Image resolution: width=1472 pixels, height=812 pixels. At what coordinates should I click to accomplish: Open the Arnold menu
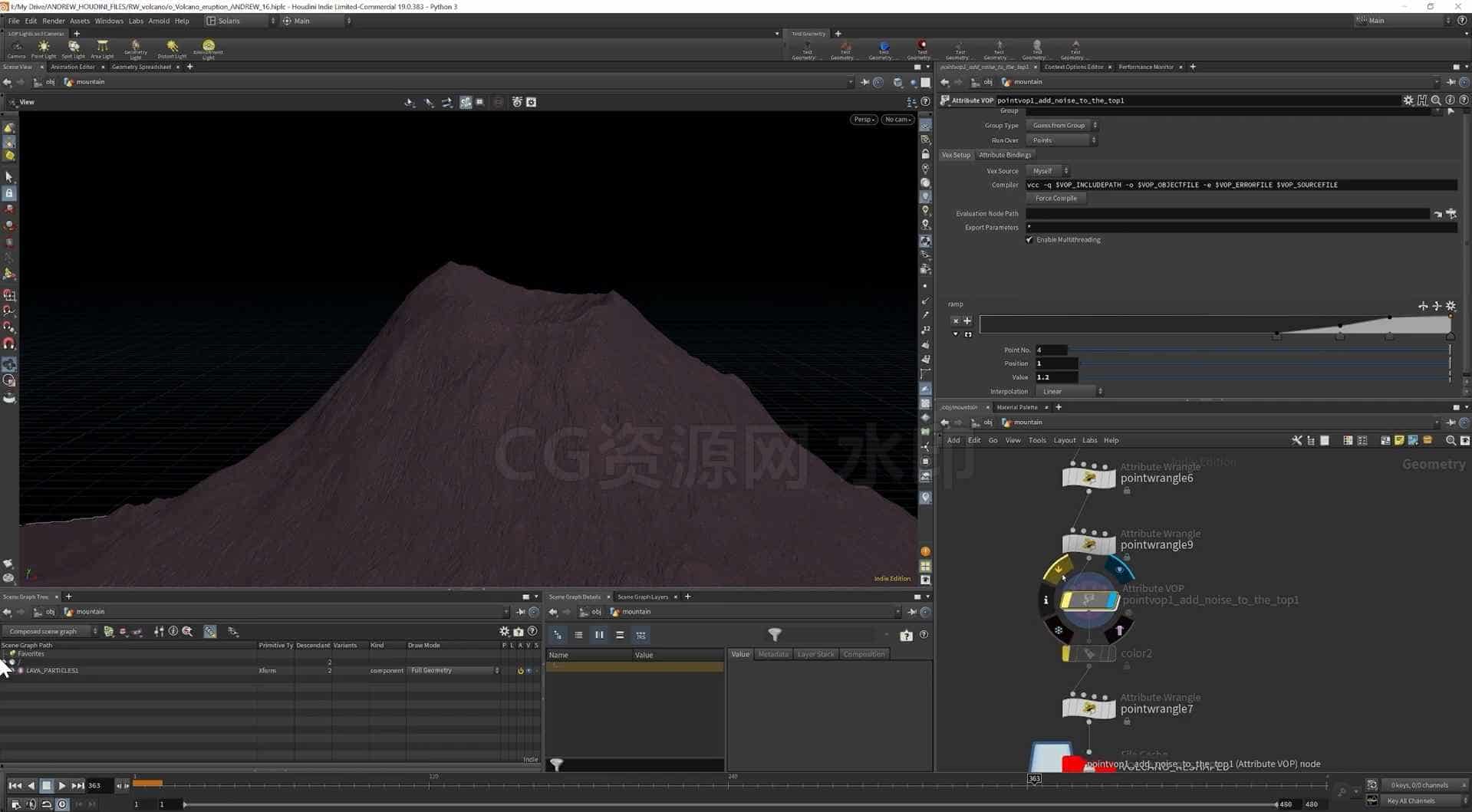click(159, 21)
